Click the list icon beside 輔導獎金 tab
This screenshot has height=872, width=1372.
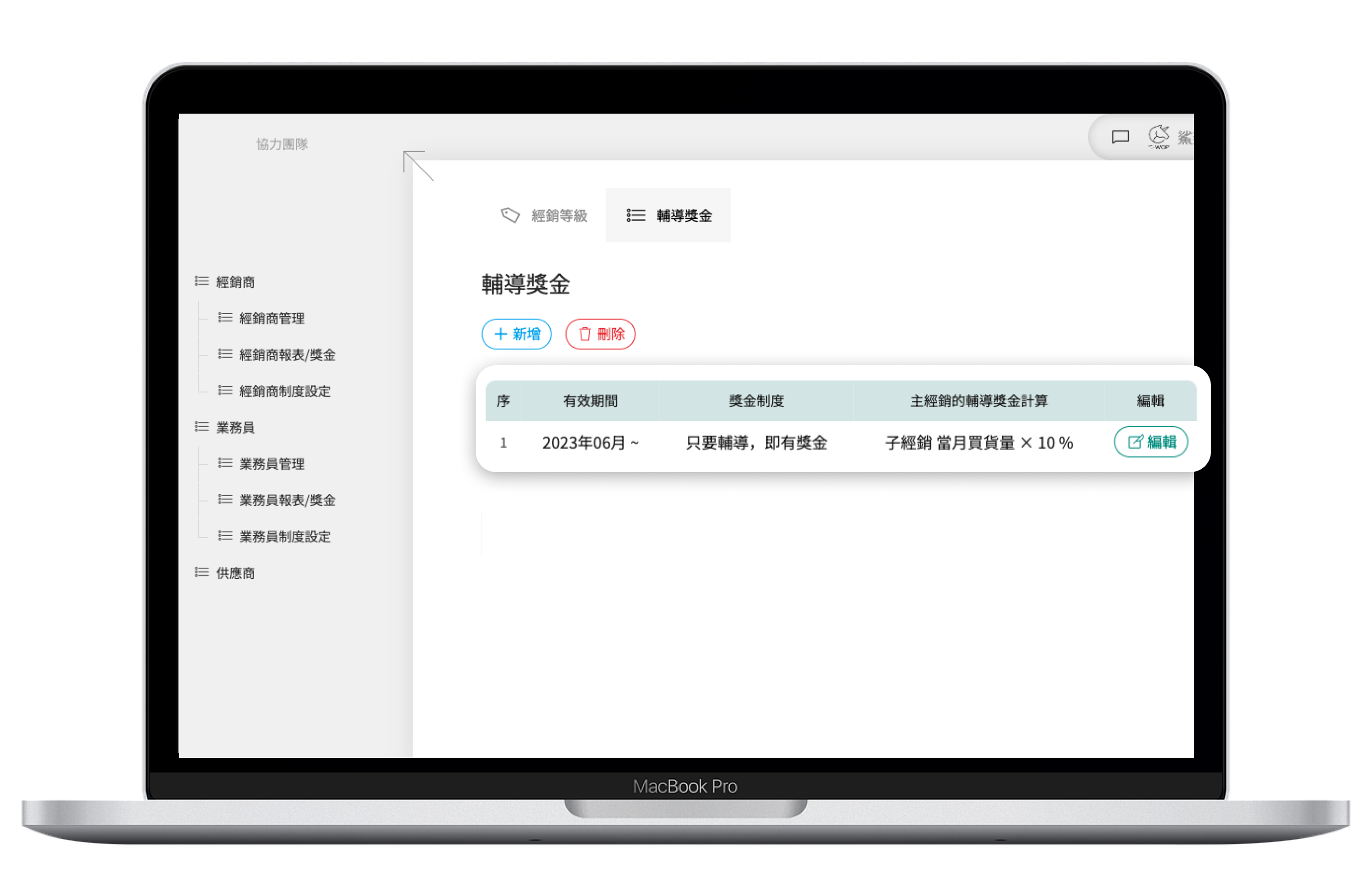coord(636,215)
